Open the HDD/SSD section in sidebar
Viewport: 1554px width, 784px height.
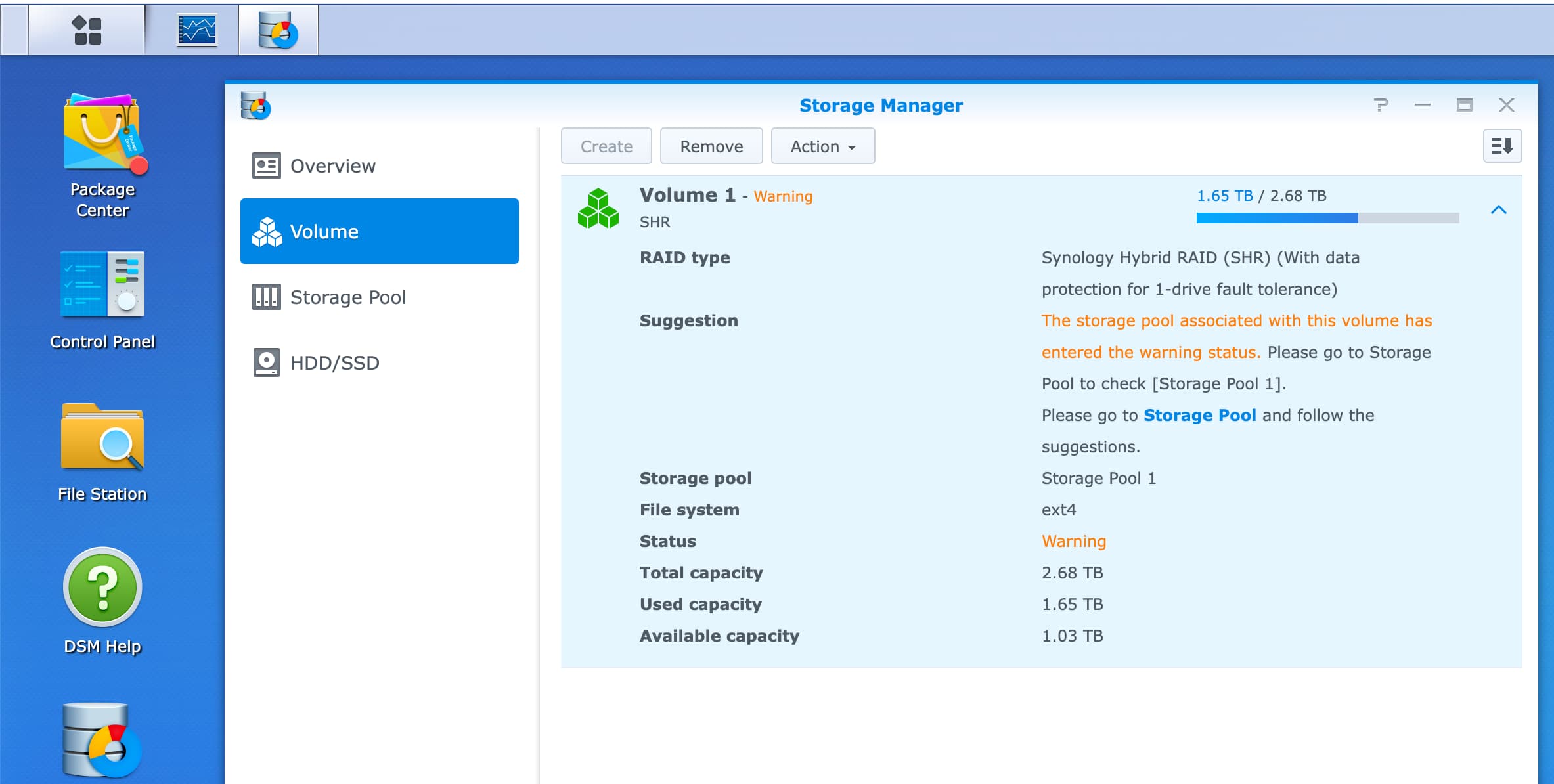335,362
